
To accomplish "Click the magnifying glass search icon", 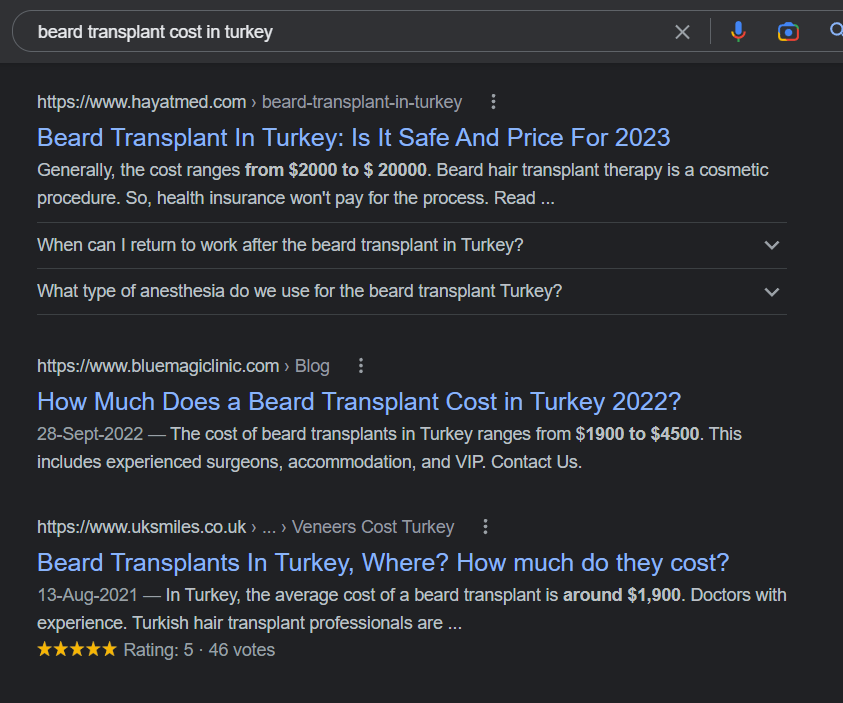I will [x=836, y=31].
